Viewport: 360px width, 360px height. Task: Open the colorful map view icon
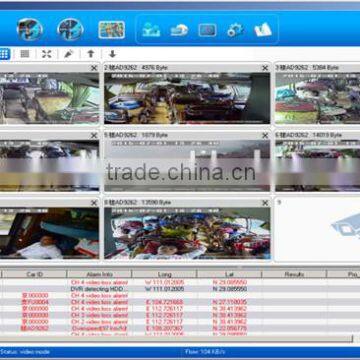click(x=112, y=30)
